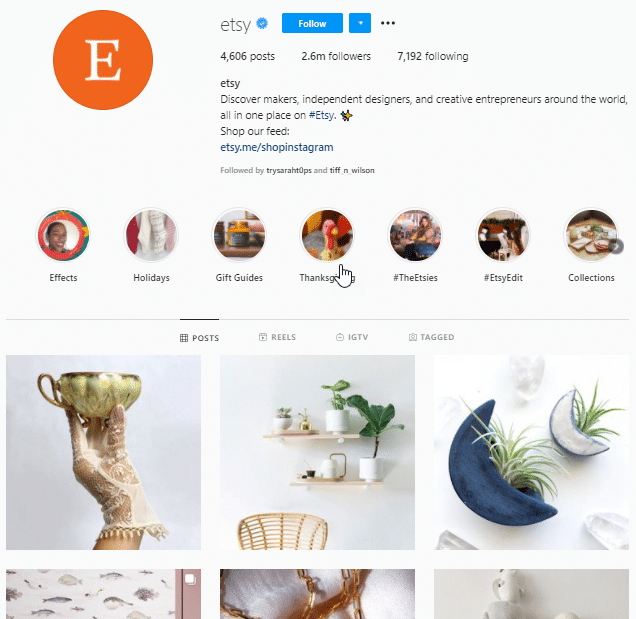Open the three-dots options menu

(388, 23)
